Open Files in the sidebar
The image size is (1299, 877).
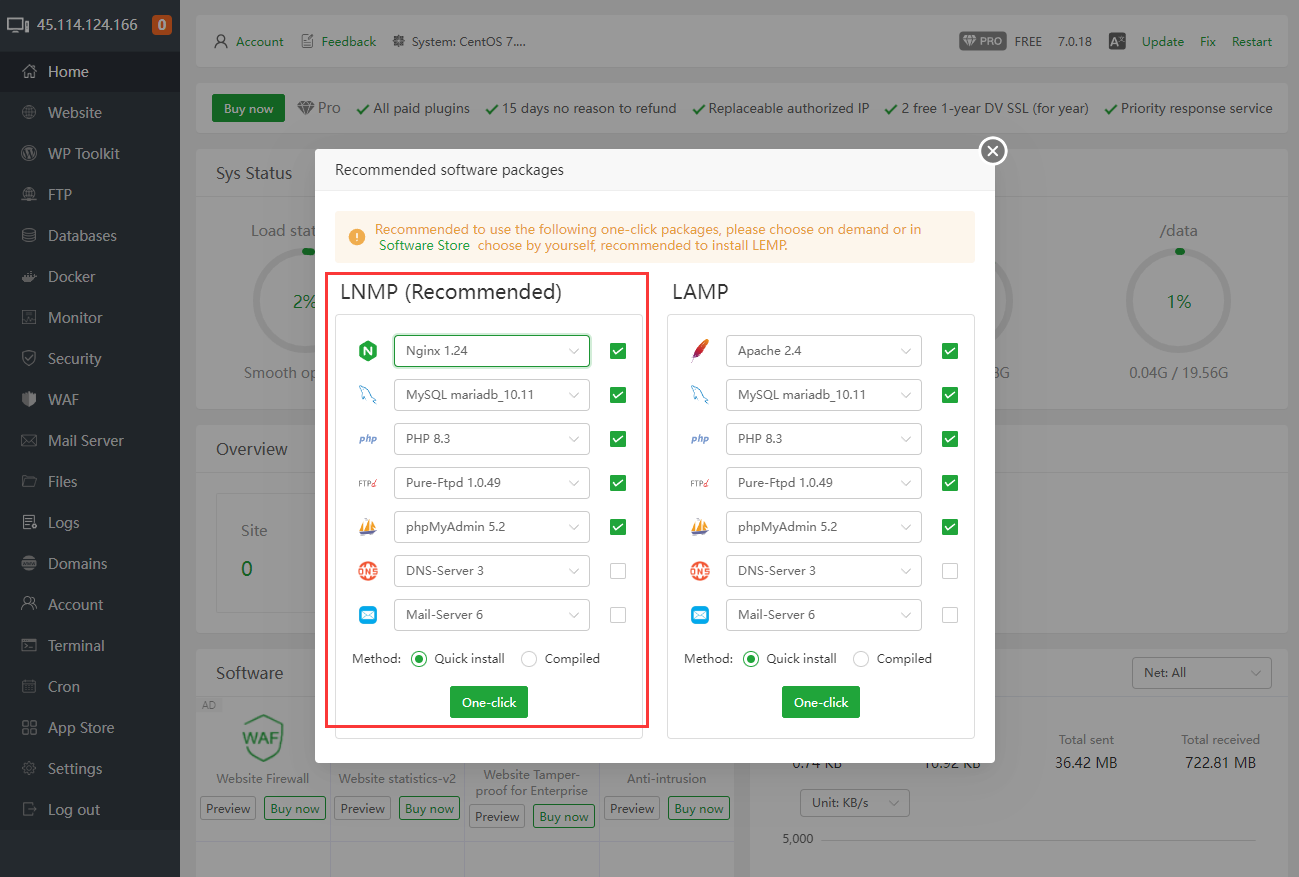point(90,482)
